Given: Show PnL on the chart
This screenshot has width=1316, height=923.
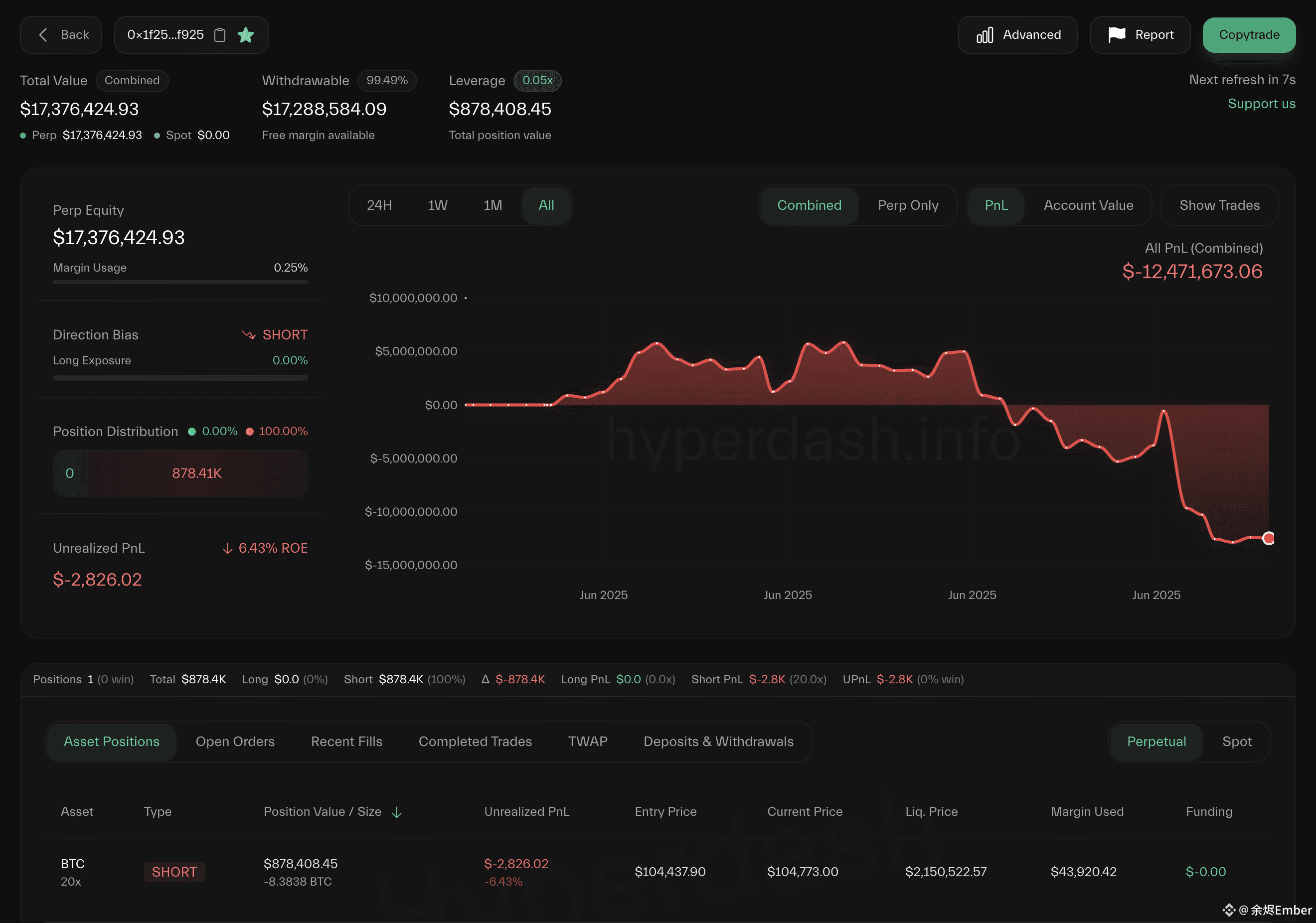Looking at the screenshot, I should (x=995, y=205).
